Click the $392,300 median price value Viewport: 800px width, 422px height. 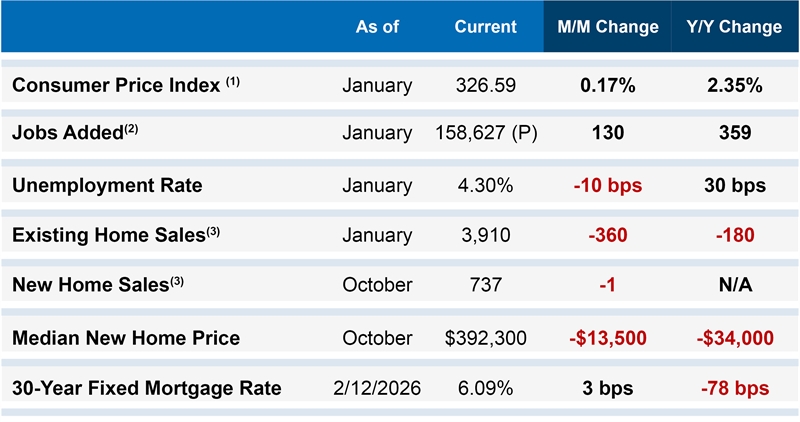486,338
